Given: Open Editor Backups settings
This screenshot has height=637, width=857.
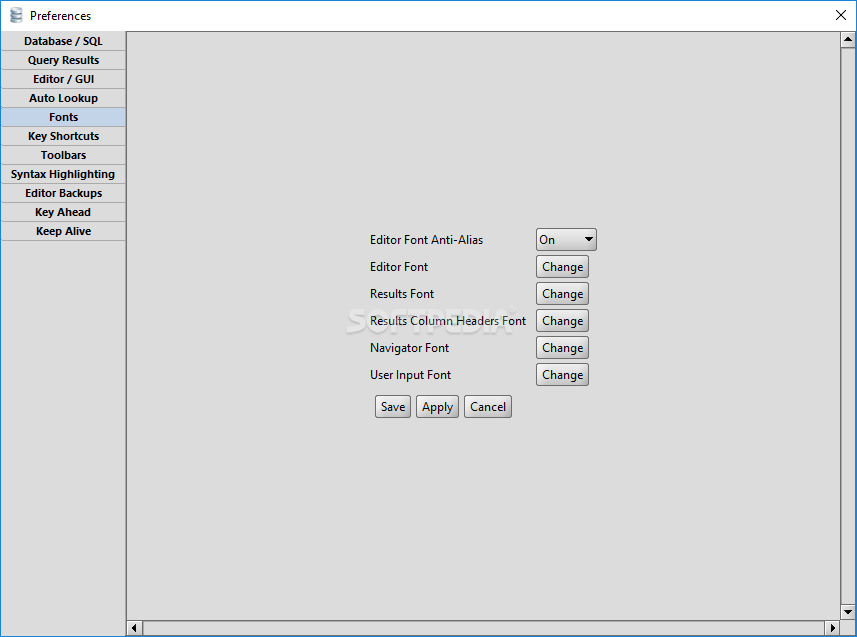Looking at the screenshot, I should point(63,193).
